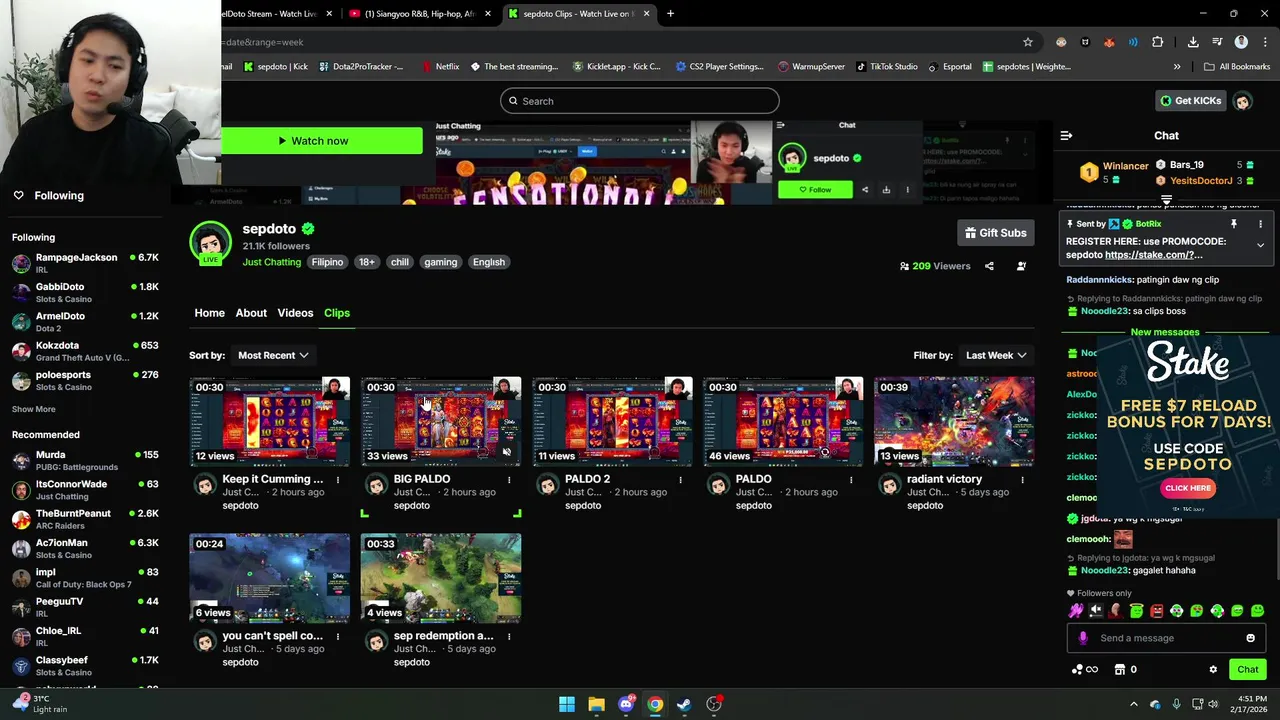Focus the Send a message field

1165,638
